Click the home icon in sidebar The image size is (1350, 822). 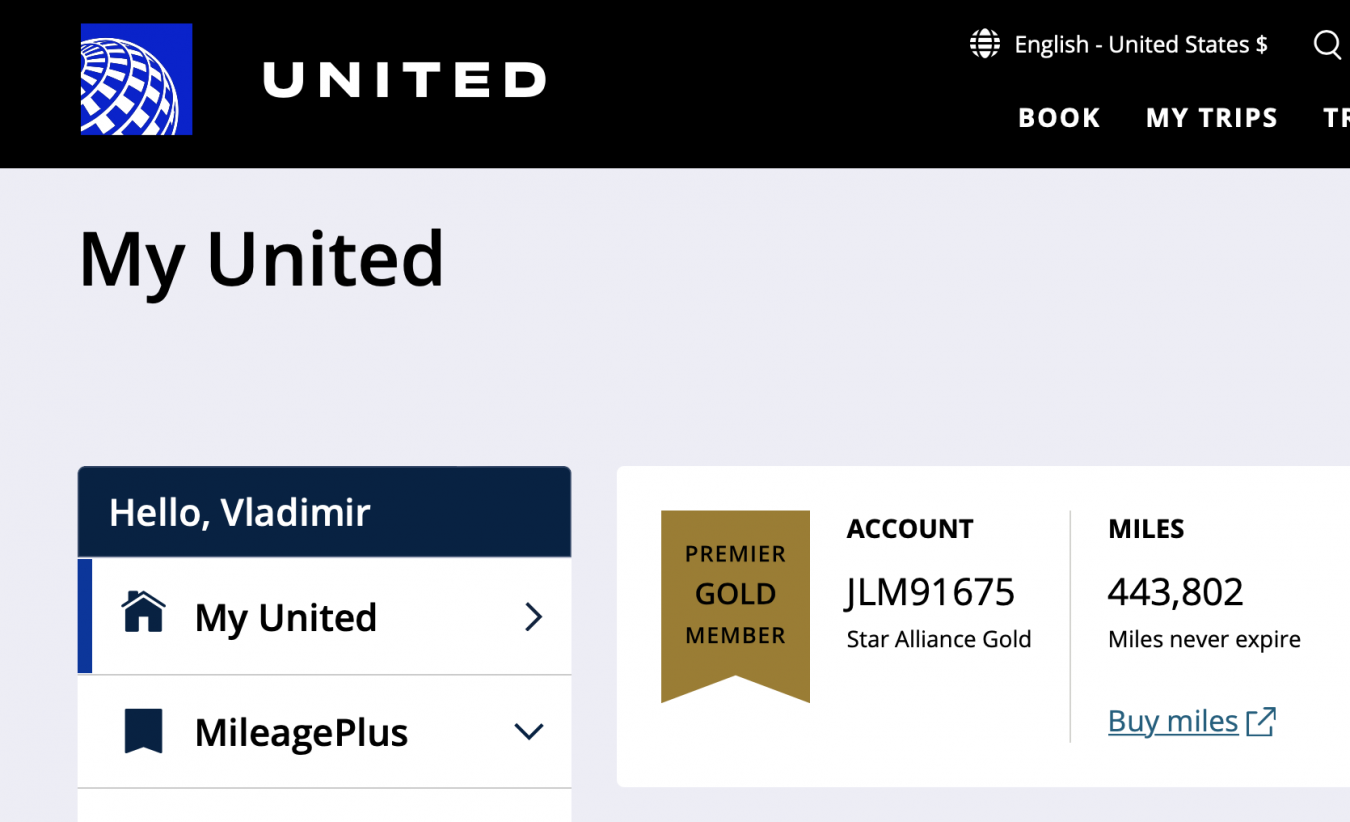point(143,612)
